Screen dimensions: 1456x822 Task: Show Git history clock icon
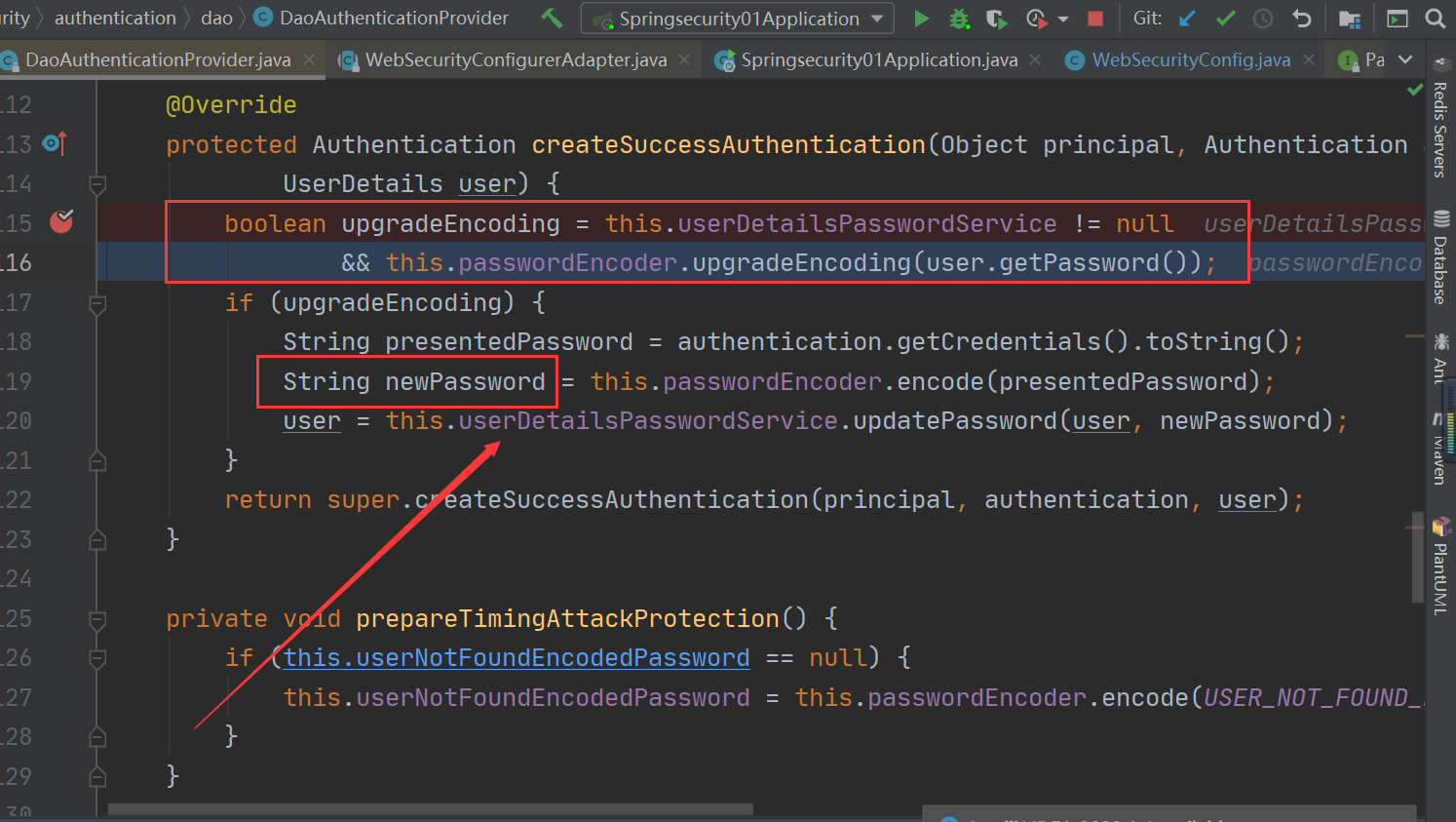(1263, 19)
